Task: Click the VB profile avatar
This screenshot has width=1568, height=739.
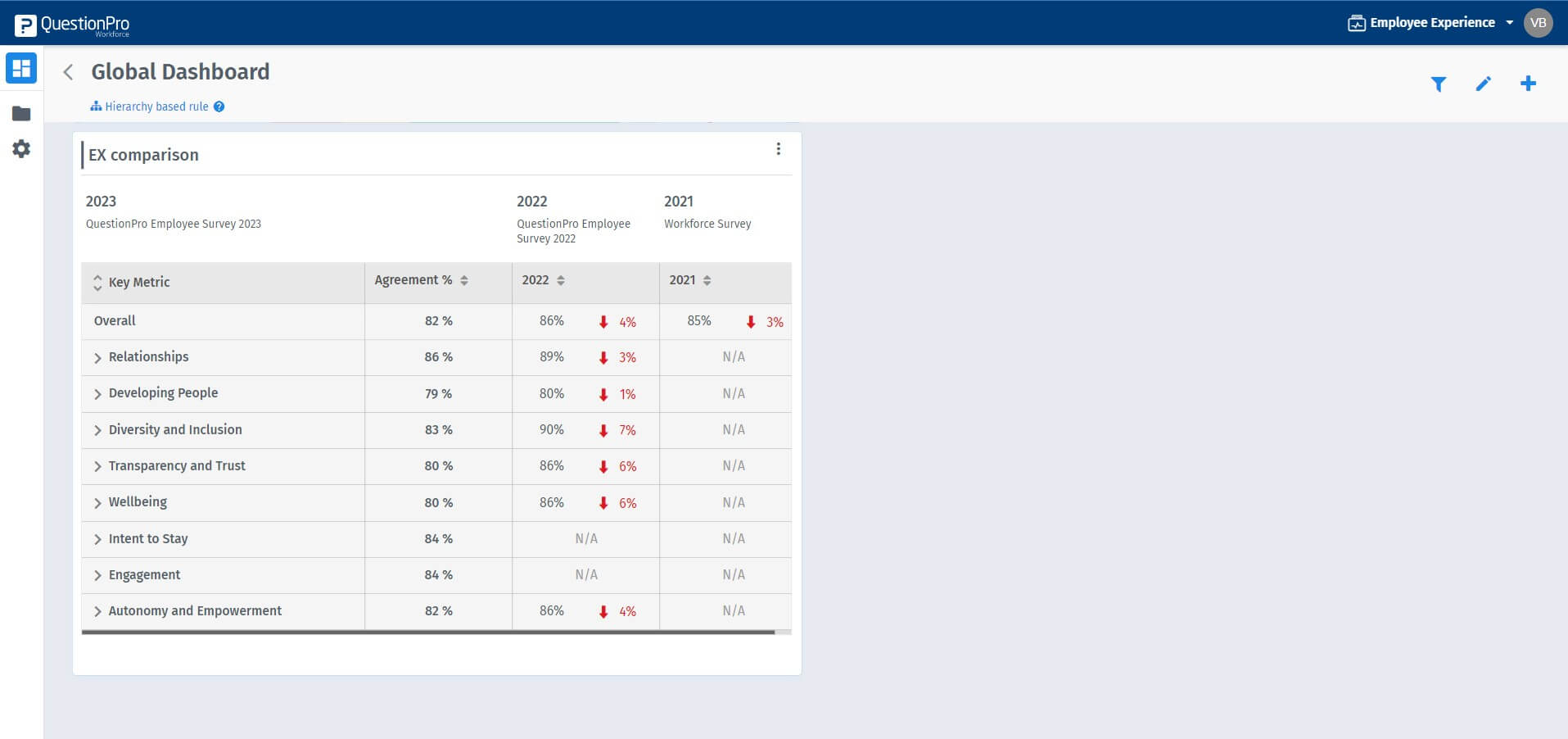Action: tap(1538, 22)
